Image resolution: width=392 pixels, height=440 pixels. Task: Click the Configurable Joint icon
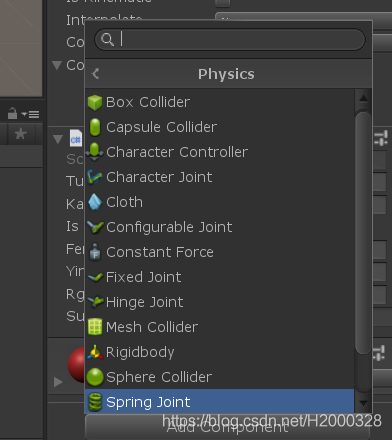(95, 227)
